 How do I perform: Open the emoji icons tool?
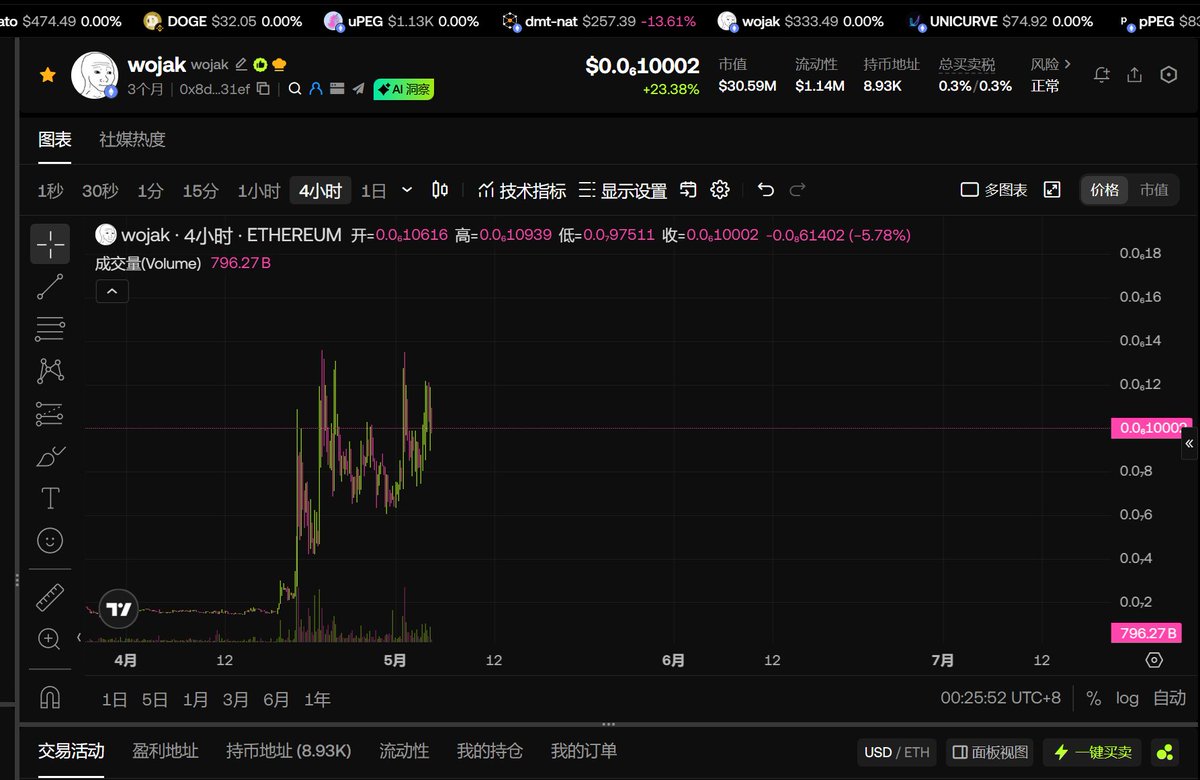coord(50,541)
